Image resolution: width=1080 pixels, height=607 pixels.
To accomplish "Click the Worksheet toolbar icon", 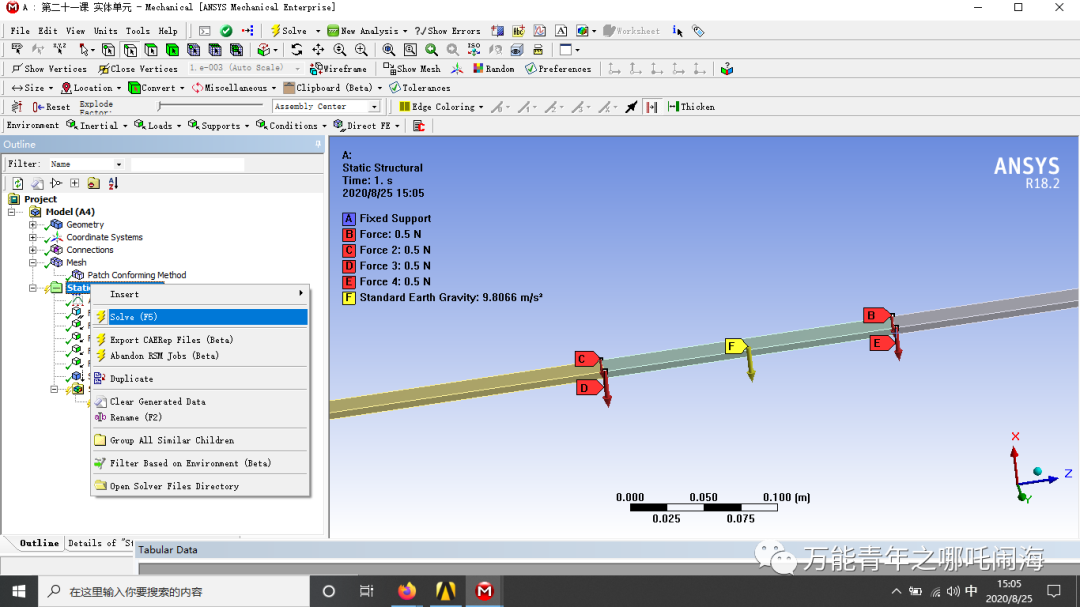I will 631,31.
